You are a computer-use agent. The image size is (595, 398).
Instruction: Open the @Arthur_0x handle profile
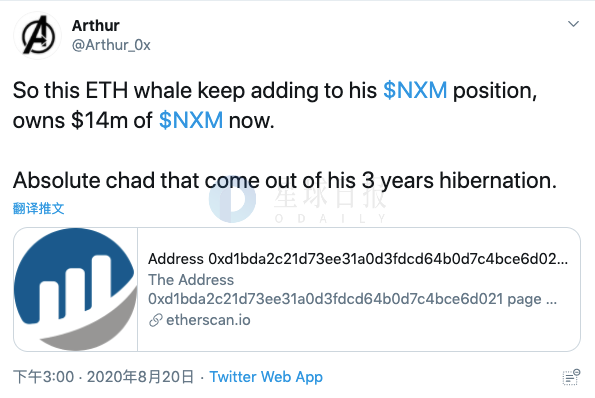[111, 45]
